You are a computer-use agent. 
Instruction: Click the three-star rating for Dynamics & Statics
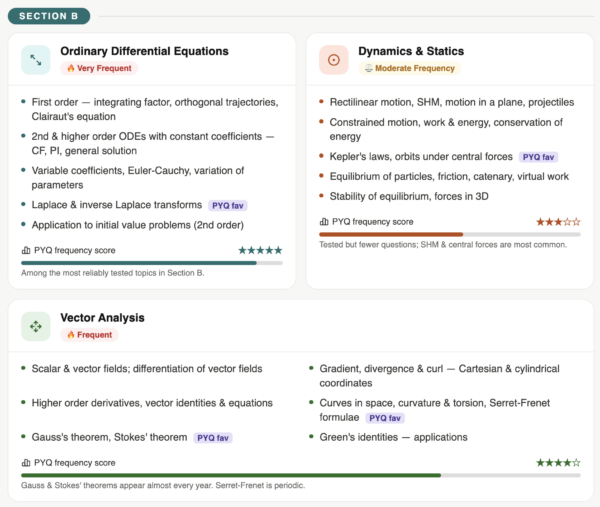point(558,222)
